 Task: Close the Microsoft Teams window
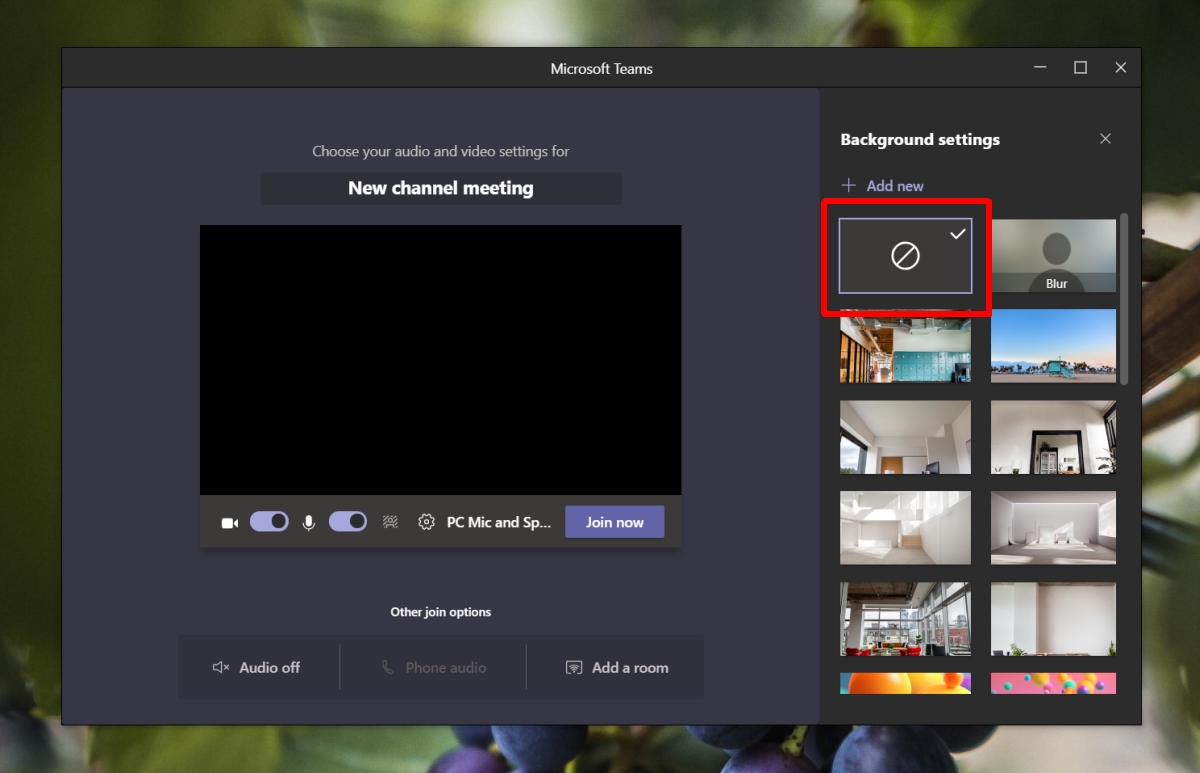point(1120,68)
